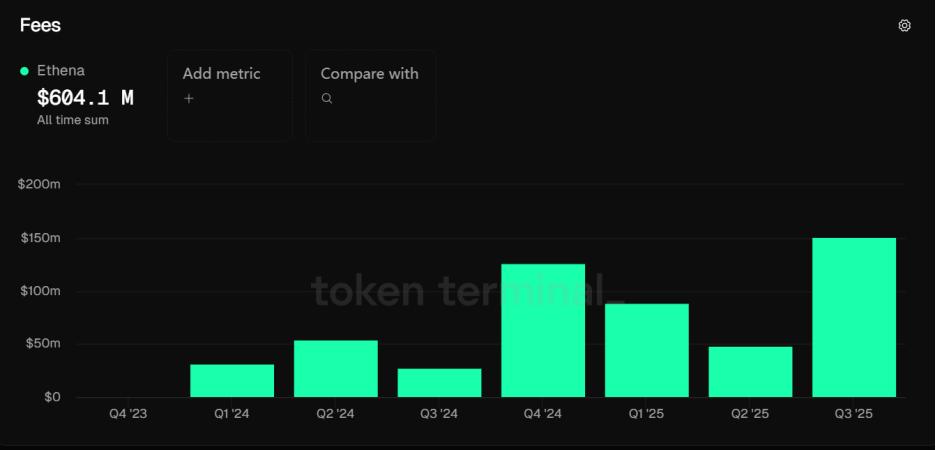Select the Q1 '24 fees bar

click(232, 381)
